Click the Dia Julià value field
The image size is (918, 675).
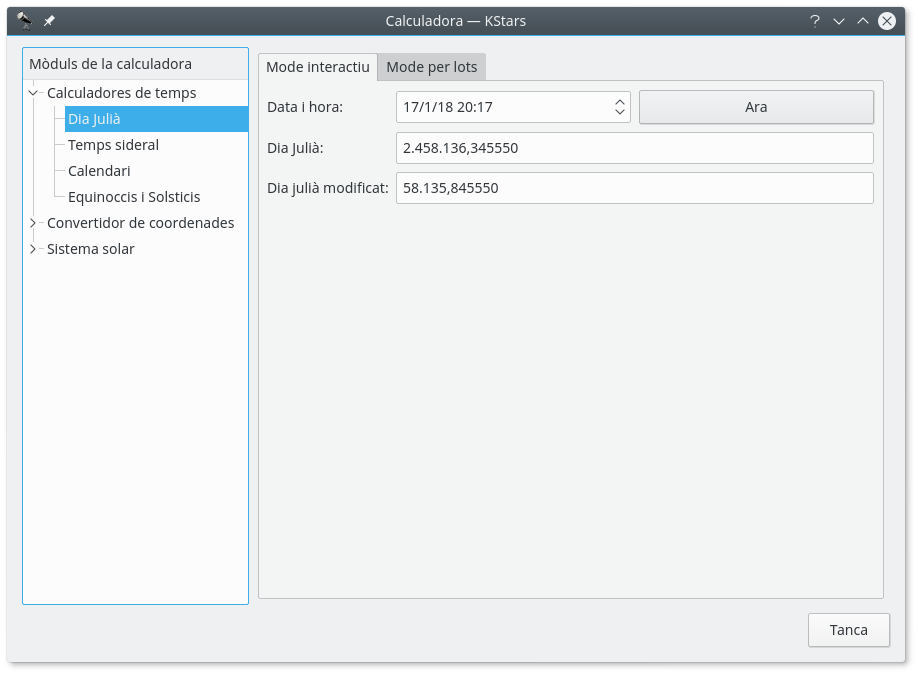[x=634, y=148]
